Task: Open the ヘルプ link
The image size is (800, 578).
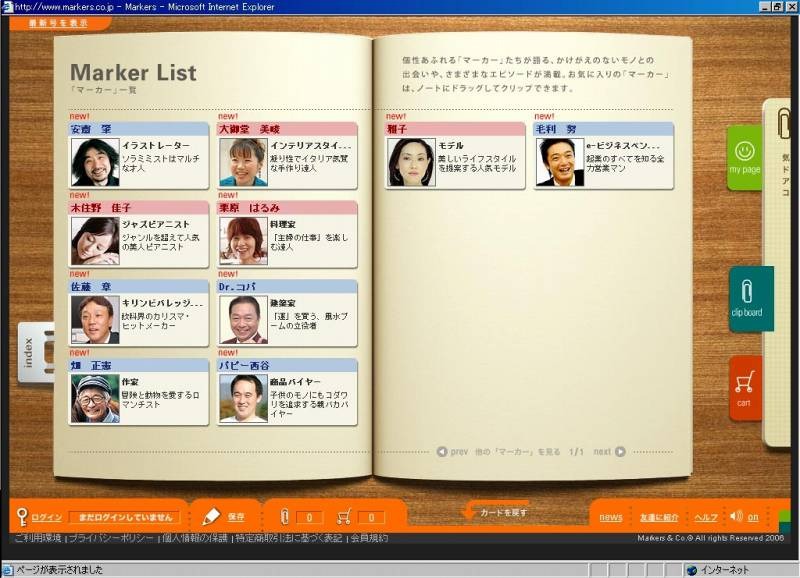Action: pyautogui.click(x=706, y=517)
